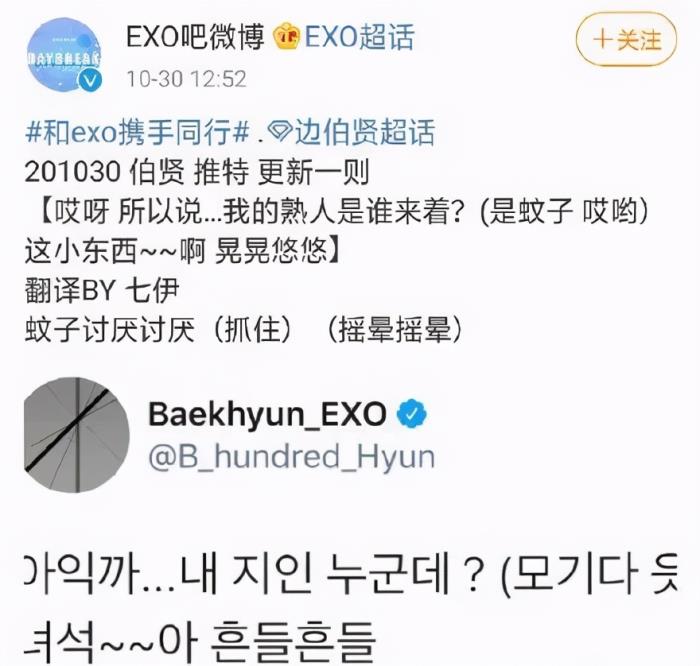Tap the second Korean line 흔들흔들
The width and height of the screenshot is (700, 666).
[199, 643]
